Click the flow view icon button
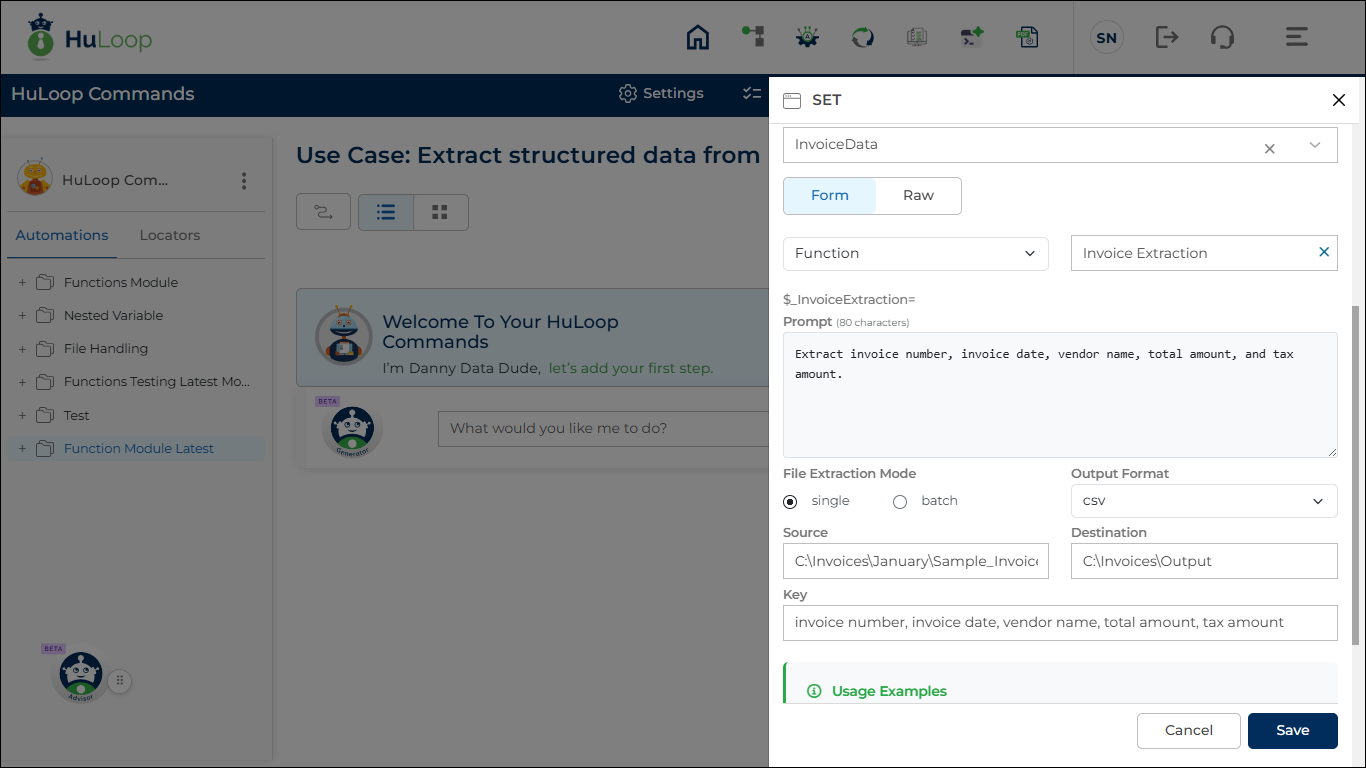Image resolution: width=1366 pixels, height=768 pixels. click(323, 212)
